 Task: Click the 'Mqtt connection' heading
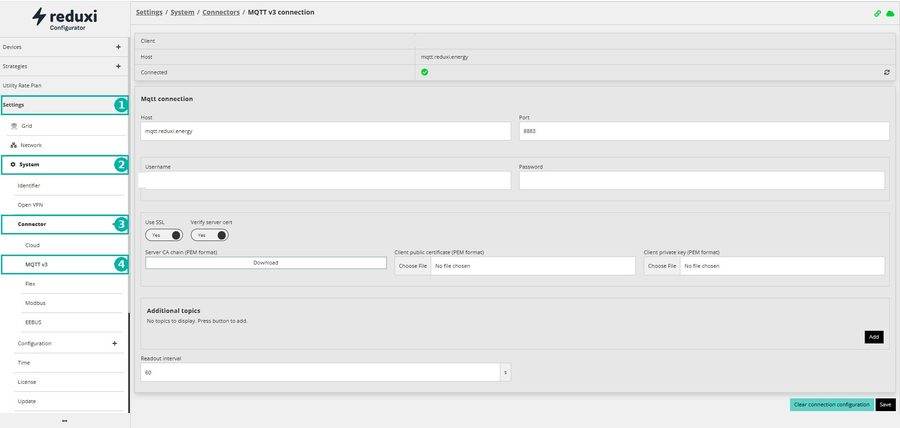pyautogui.click(x=167, y=99)
